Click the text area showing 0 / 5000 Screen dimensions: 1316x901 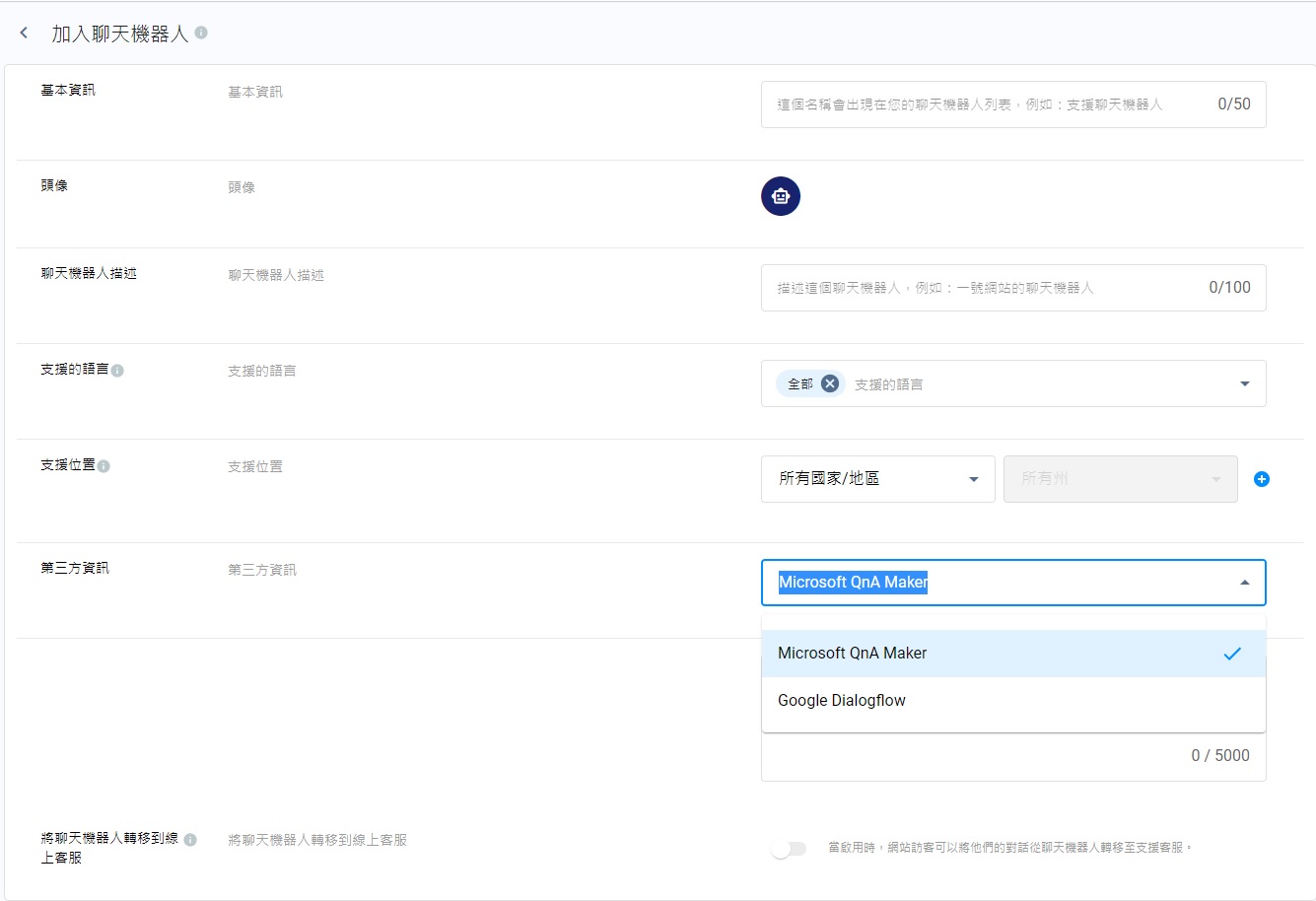(x=1013, y=756)
